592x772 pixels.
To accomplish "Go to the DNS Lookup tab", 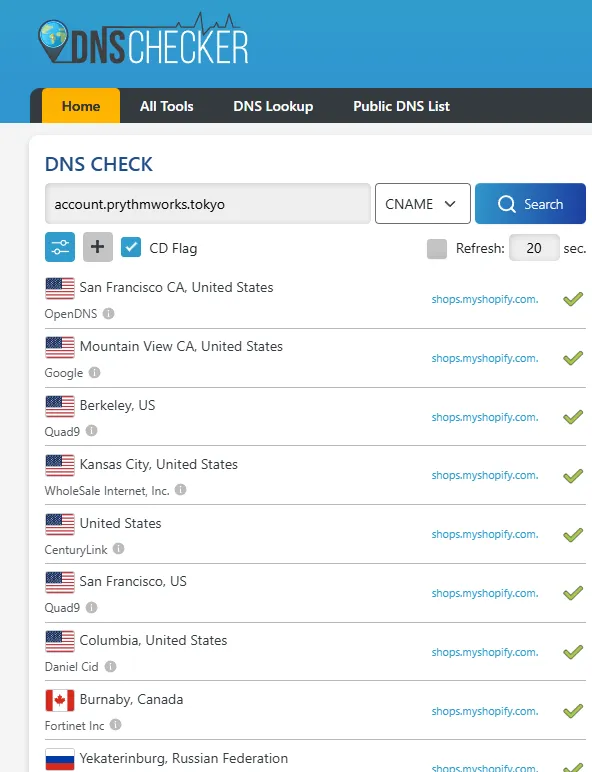I will pyautogui.click(x=273, y=106).
